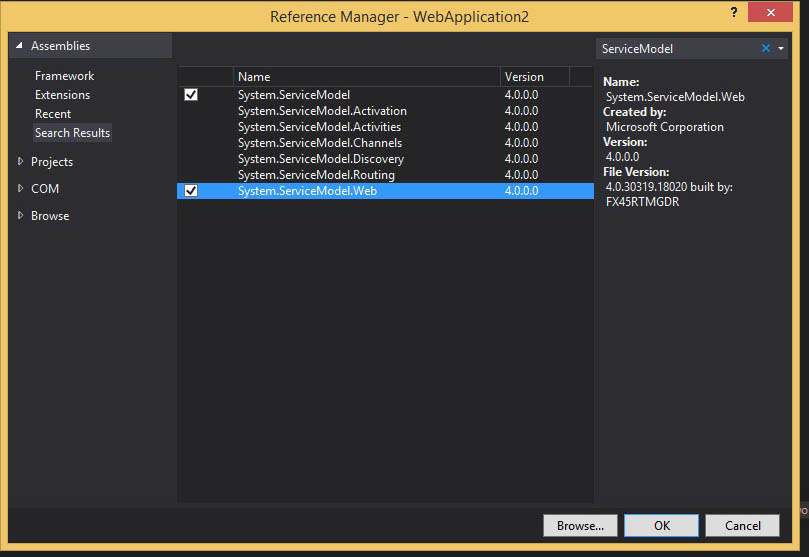Click in the ServiceModel search field
The width and height of the screenshot is (809, 557).
(677, 48)
